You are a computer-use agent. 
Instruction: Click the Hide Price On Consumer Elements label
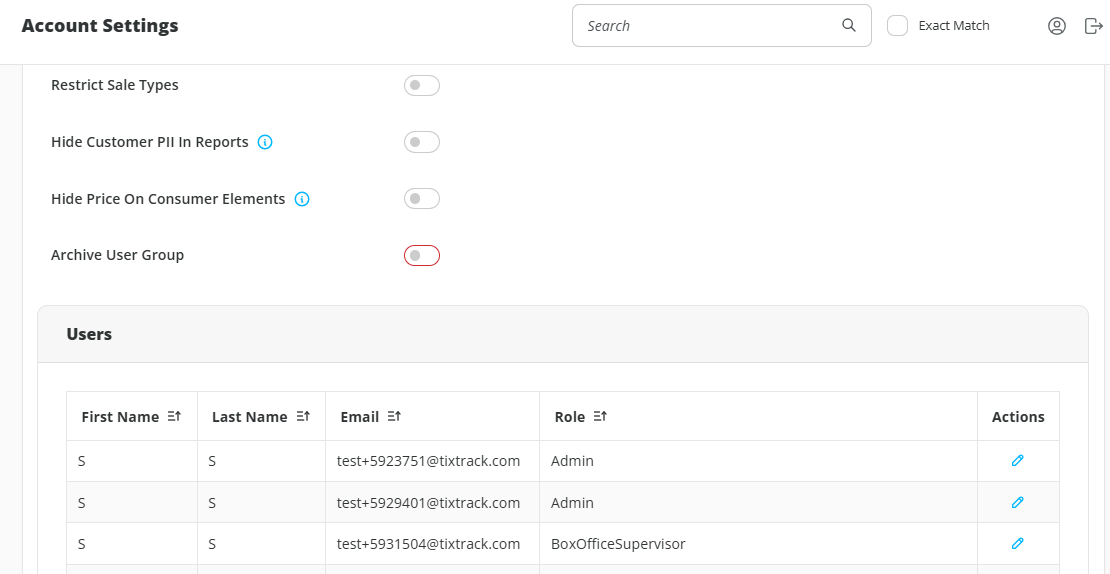pyautogui.click(x=168, y=199)
